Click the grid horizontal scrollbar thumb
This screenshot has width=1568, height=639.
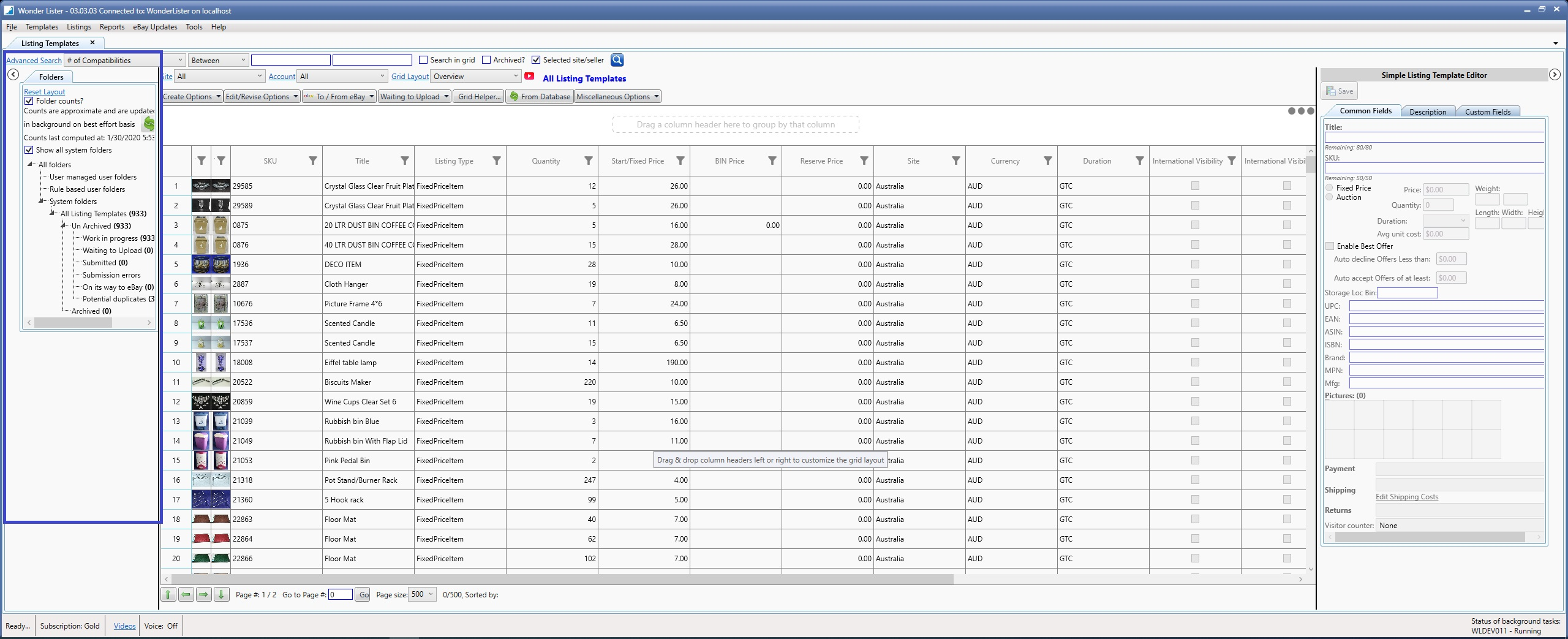(562, 579)
